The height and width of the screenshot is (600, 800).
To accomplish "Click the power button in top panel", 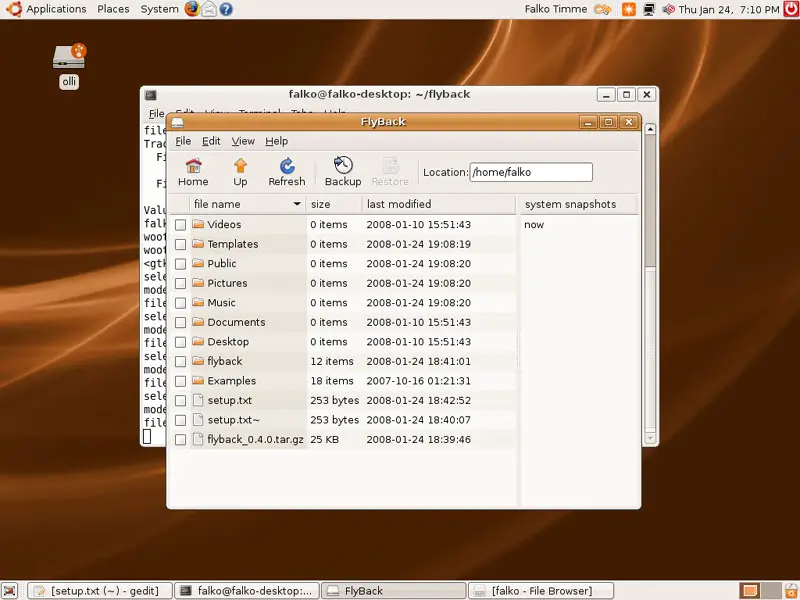I will click(x=791, y=9).
